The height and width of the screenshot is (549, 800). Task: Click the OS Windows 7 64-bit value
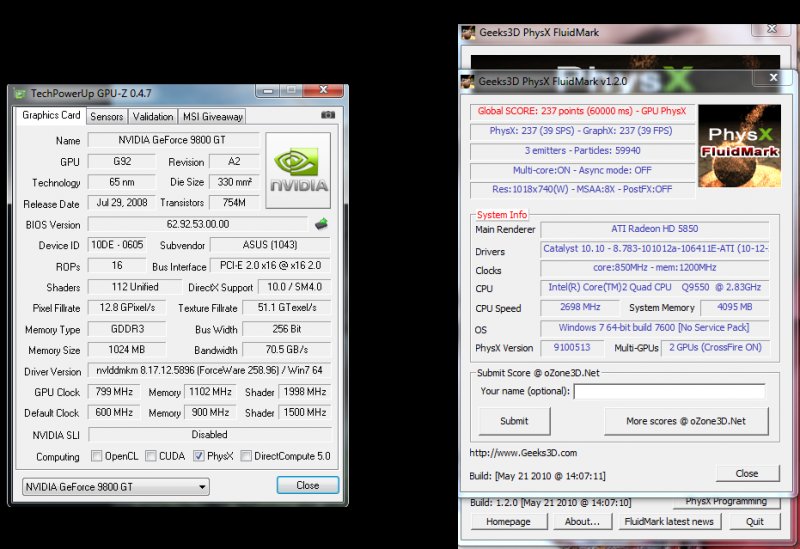point(655,327)
